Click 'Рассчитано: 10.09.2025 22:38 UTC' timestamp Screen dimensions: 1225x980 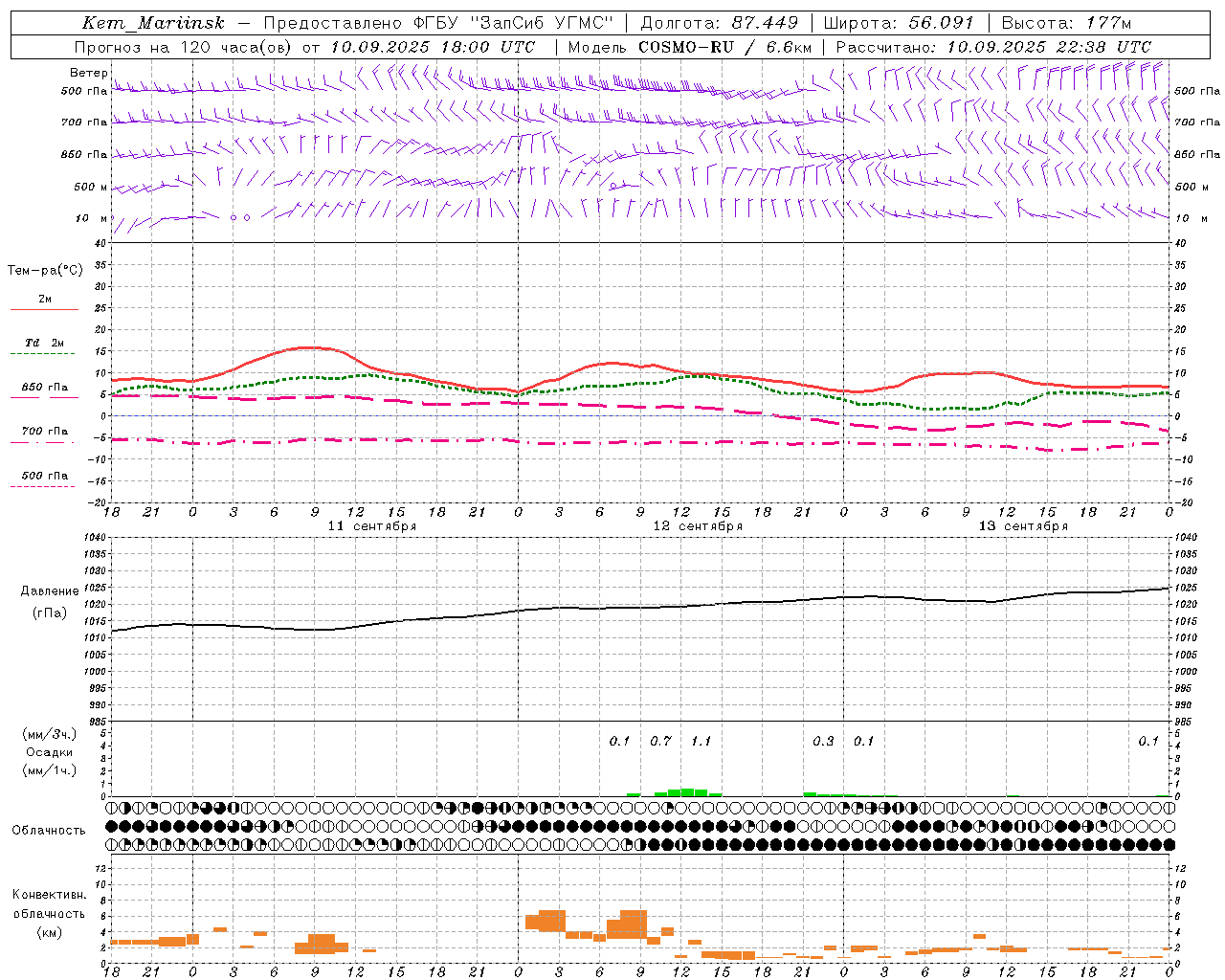(993, 47)
